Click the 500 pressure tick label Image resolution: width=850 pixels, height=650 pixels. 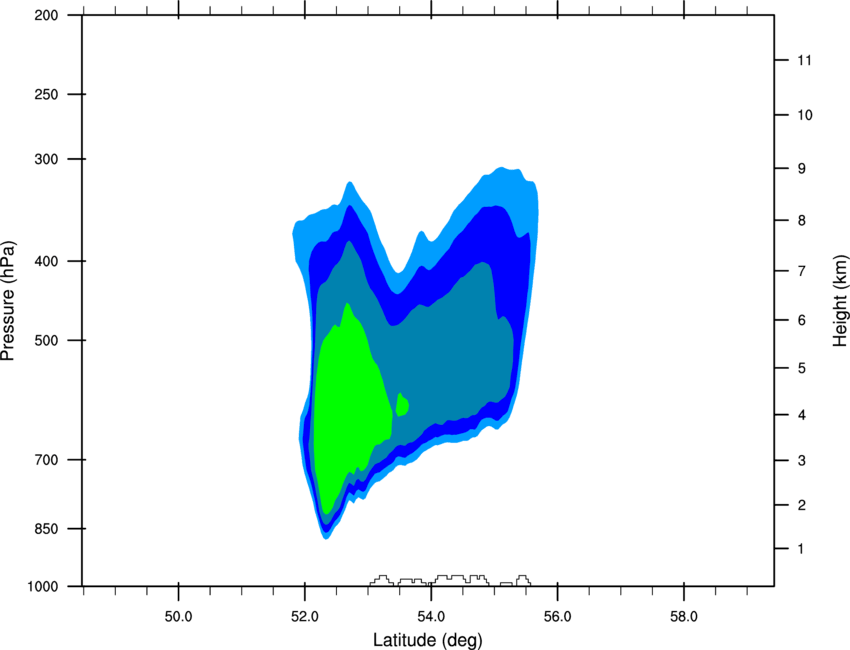pyautogui.click(x=46, y=340)
